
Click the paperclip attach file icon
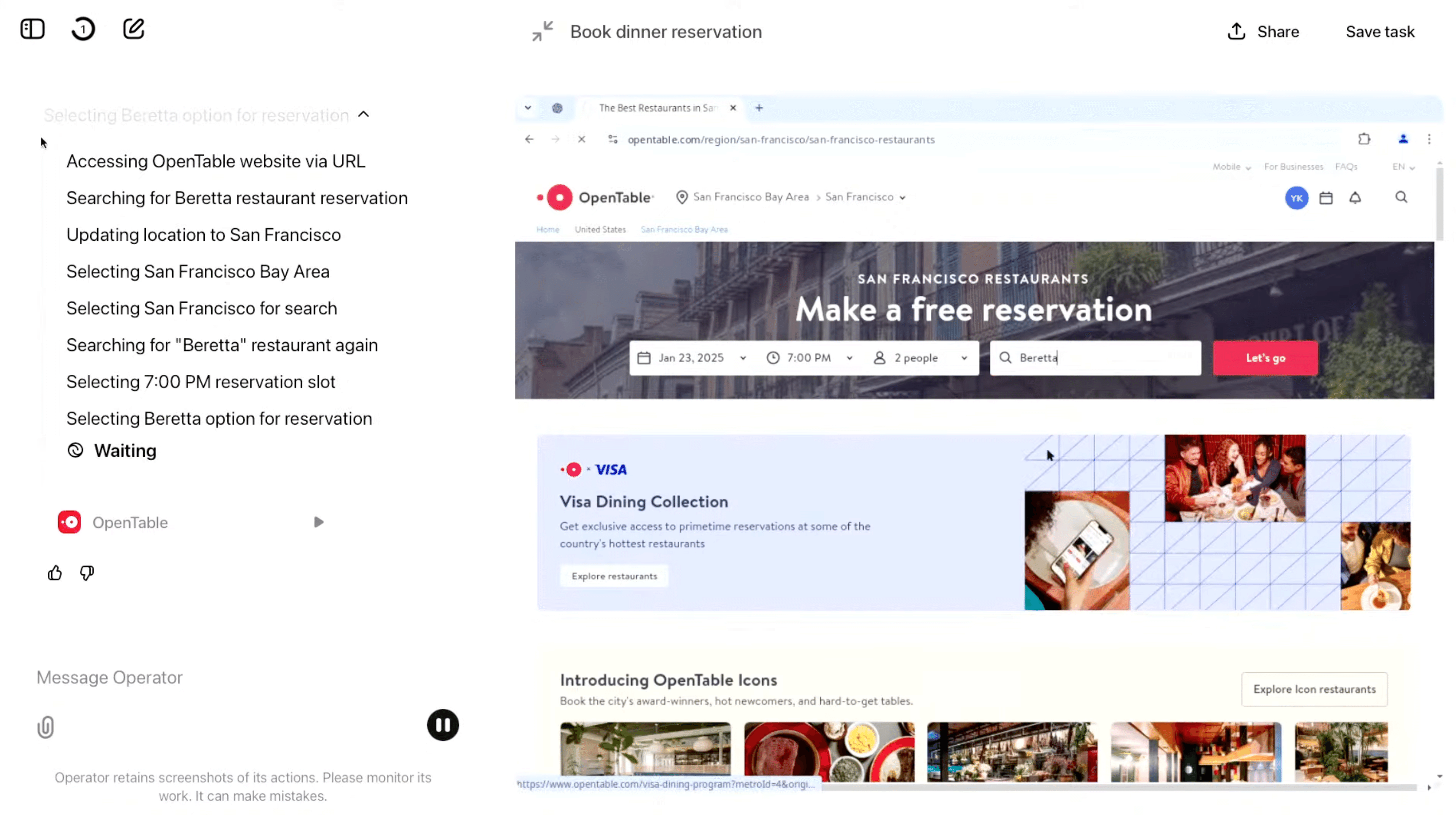point(46,727)
